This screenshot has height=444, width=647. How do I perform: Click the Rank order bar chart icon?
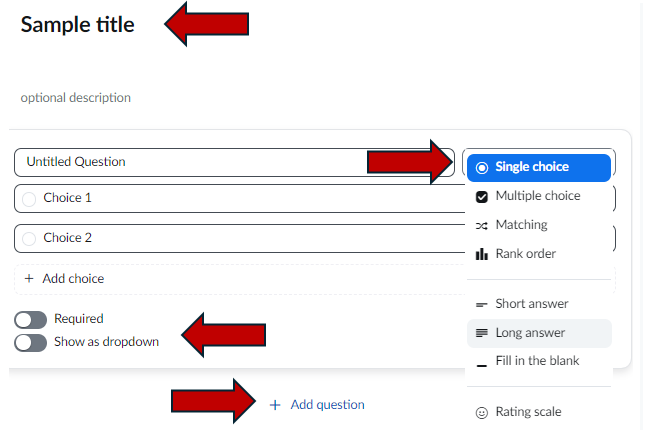(x=482, y=254)
